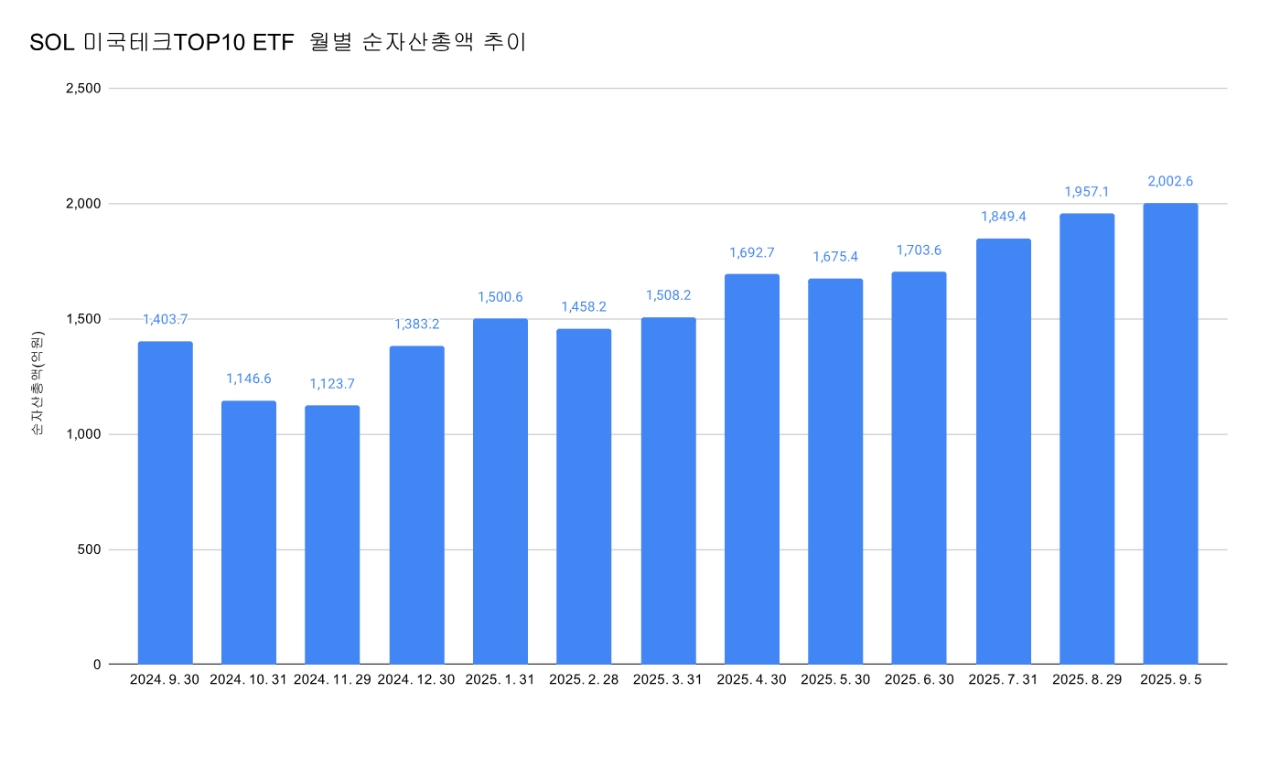The width and height of the screenshot is (1280, 767).
Task: Select the bar for 2025. 4. 30
Action: [x=751, y=469]
